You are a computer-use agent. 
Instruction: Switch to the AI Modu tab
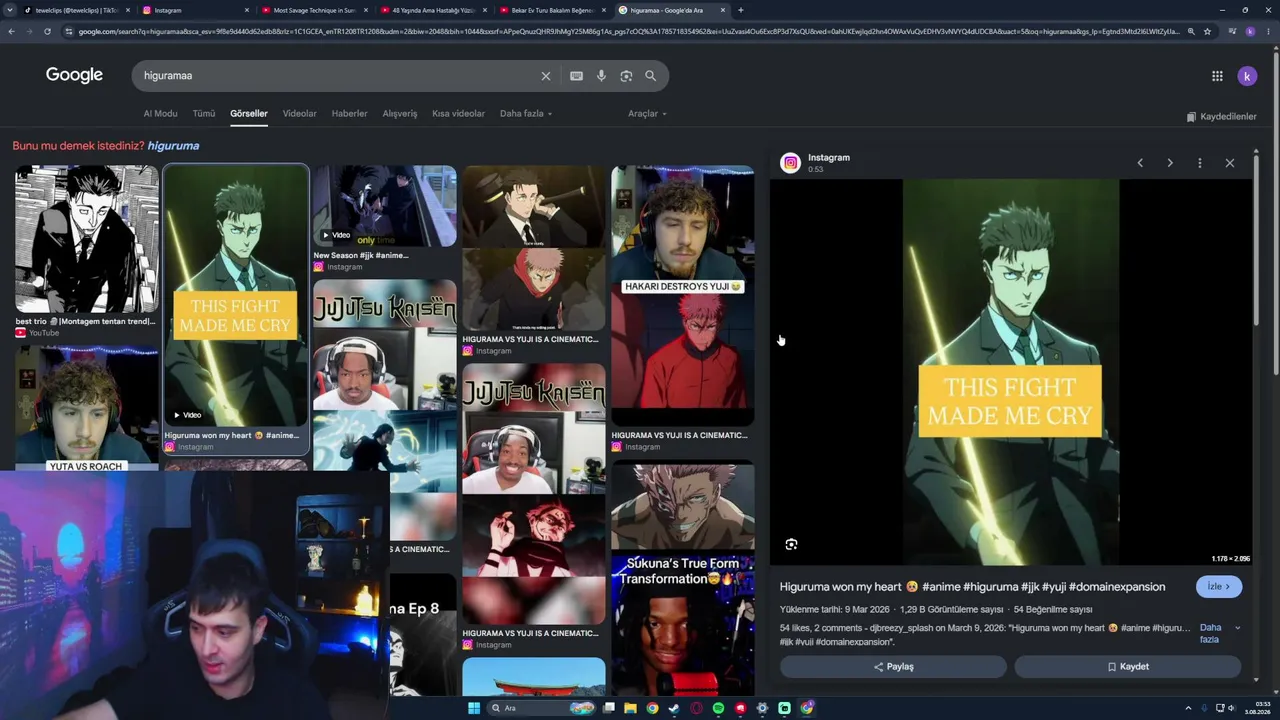click(160, 114)
